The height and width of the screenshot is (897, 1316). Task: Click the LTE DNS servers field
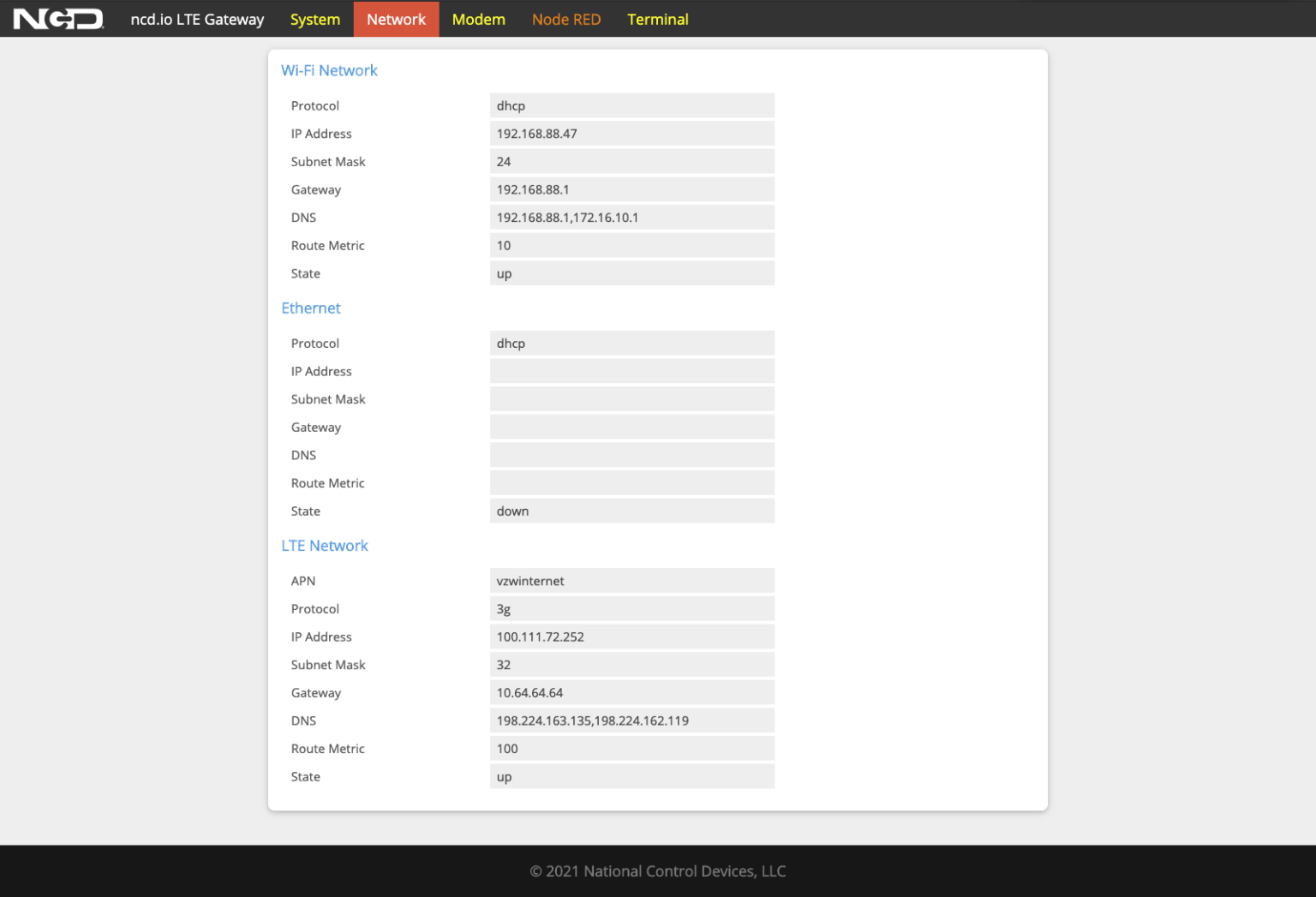pyautogui.click(x=631, y=721)
